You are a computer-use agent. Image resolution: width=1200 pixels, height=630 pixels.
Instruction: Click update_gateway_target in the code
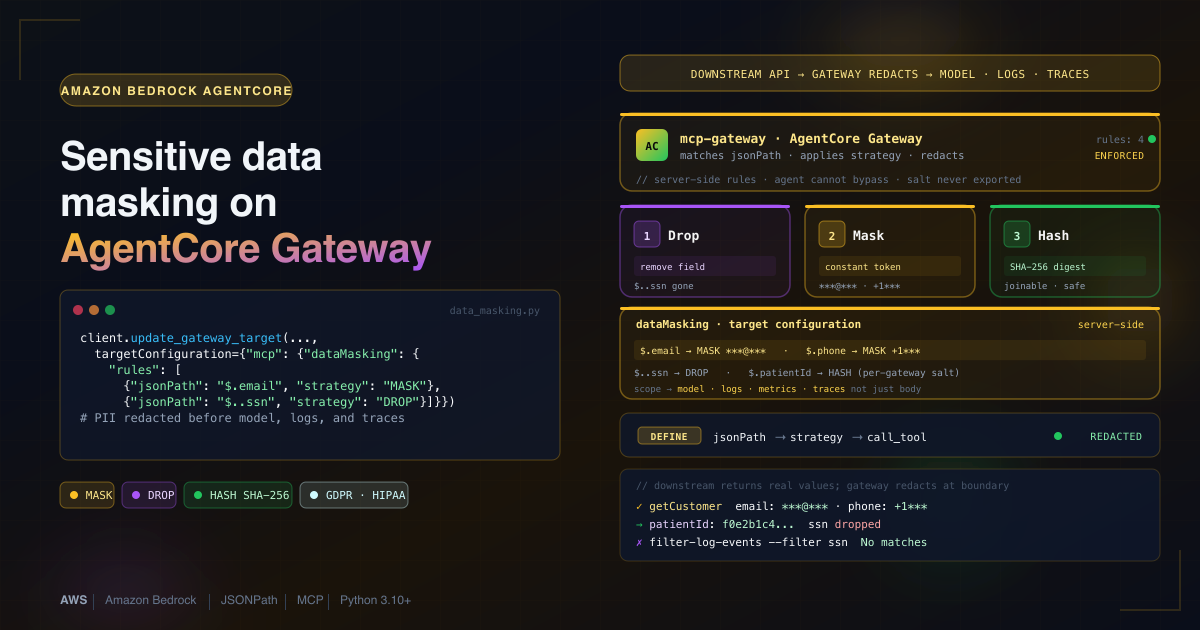coord(207,338)
